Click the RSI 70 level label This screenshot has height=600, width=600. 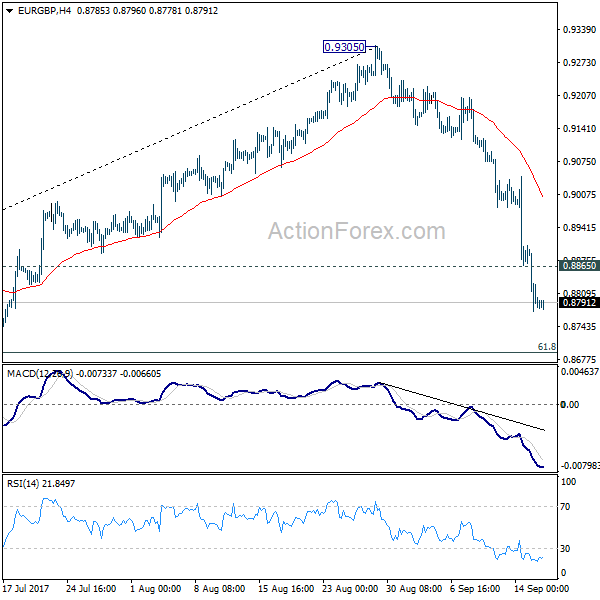(x=566, y=507)
